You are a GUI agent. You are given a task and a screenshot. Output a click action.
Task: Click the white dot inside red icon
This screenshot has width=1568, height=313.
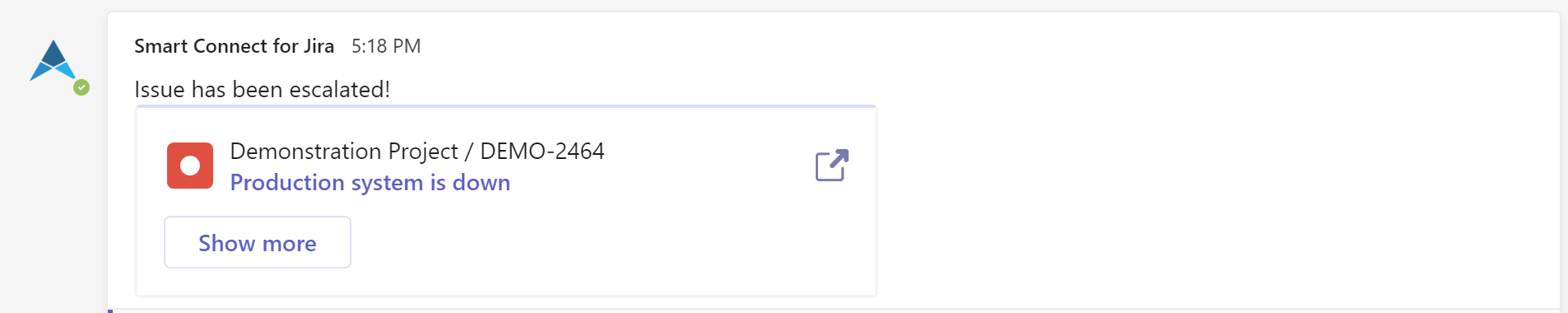pyautogui.click(x=190, y=166)
